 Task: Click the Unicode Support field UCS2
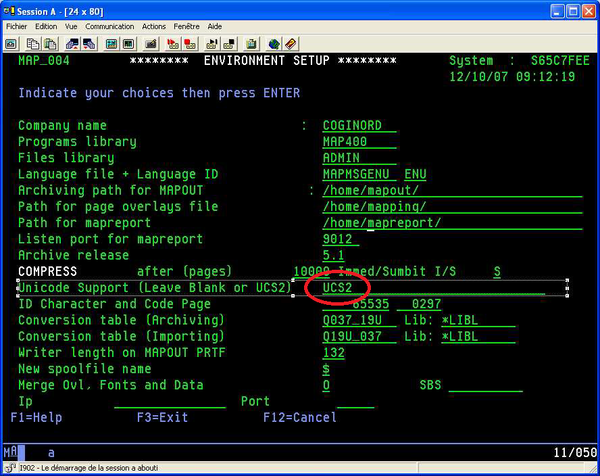pyautogui.click(x=434, y=288)
